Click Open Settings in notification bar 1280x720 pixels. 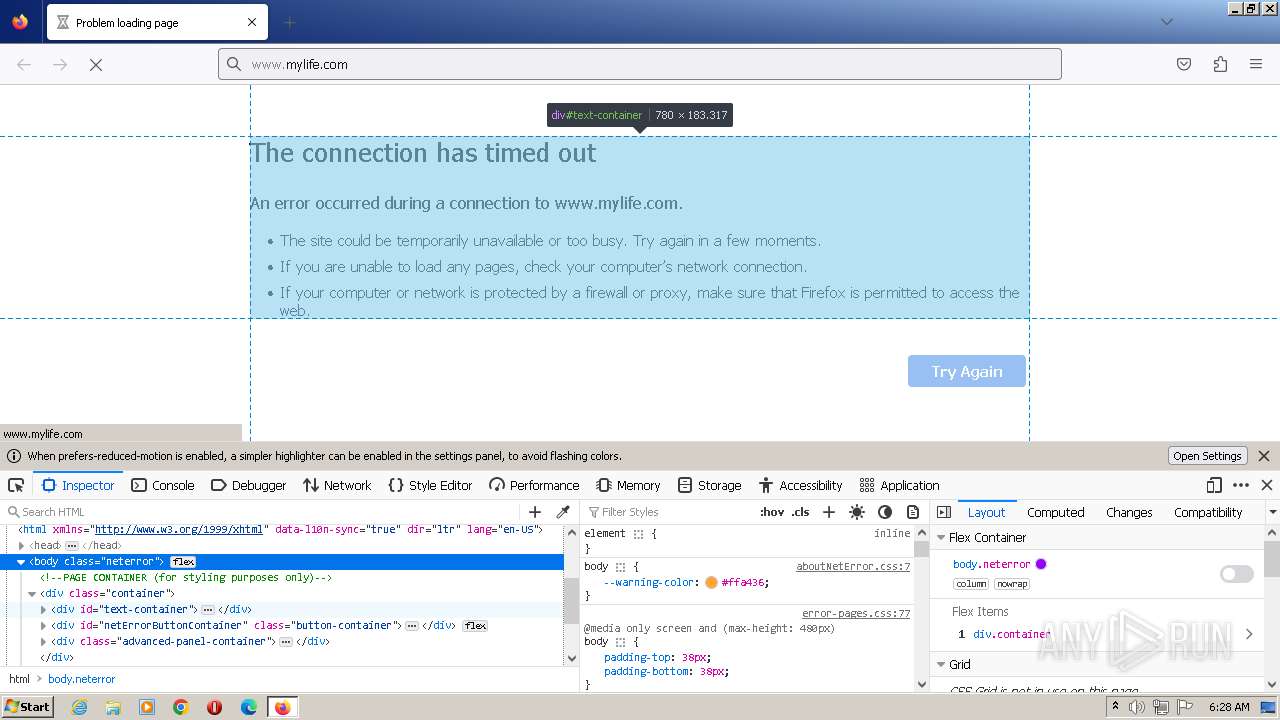point(1207,456)
